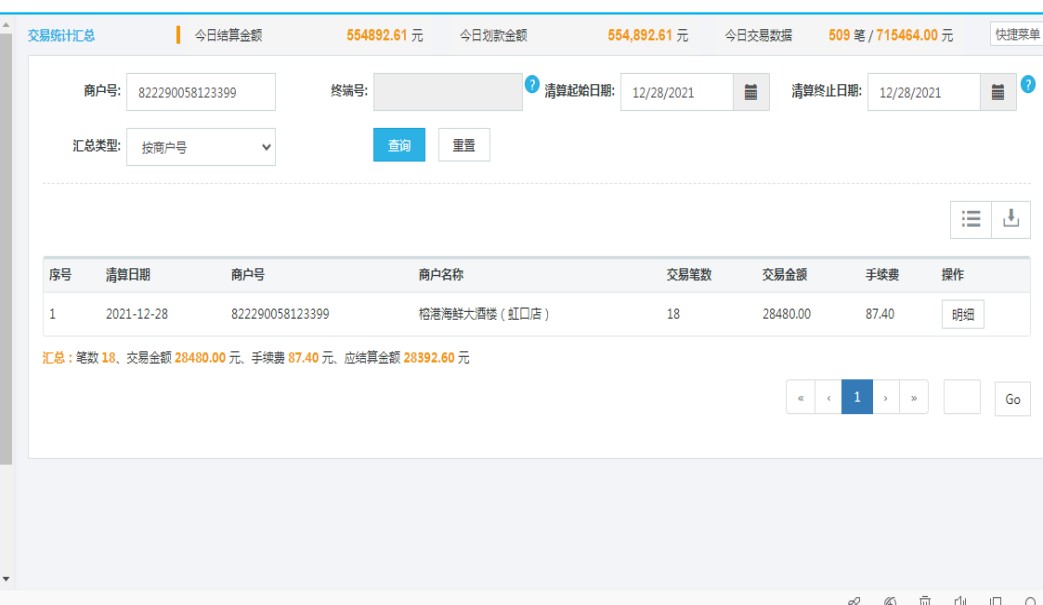Open calendar for 清算终止日期 end date
The width and height of the screenshot is (1043, 605).
997,92
